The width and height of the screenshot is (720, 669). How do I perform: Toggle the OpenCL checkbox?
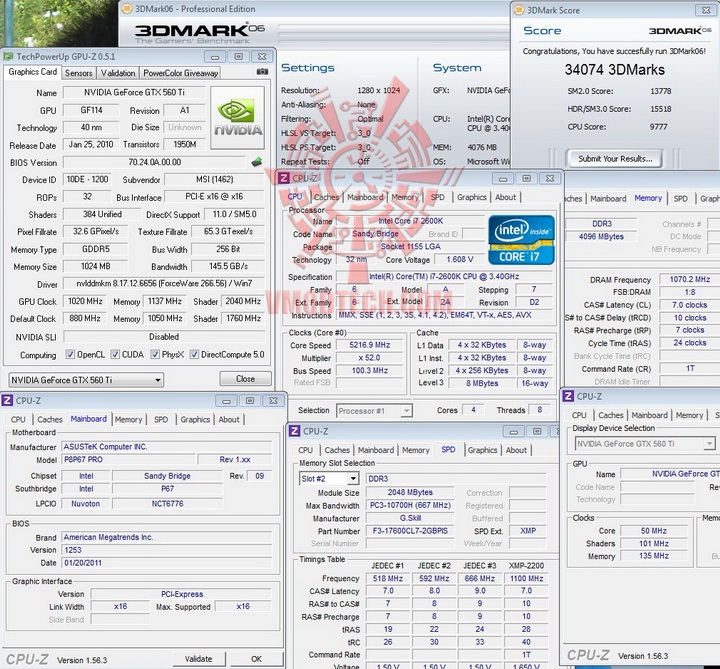tap(70, 354)
